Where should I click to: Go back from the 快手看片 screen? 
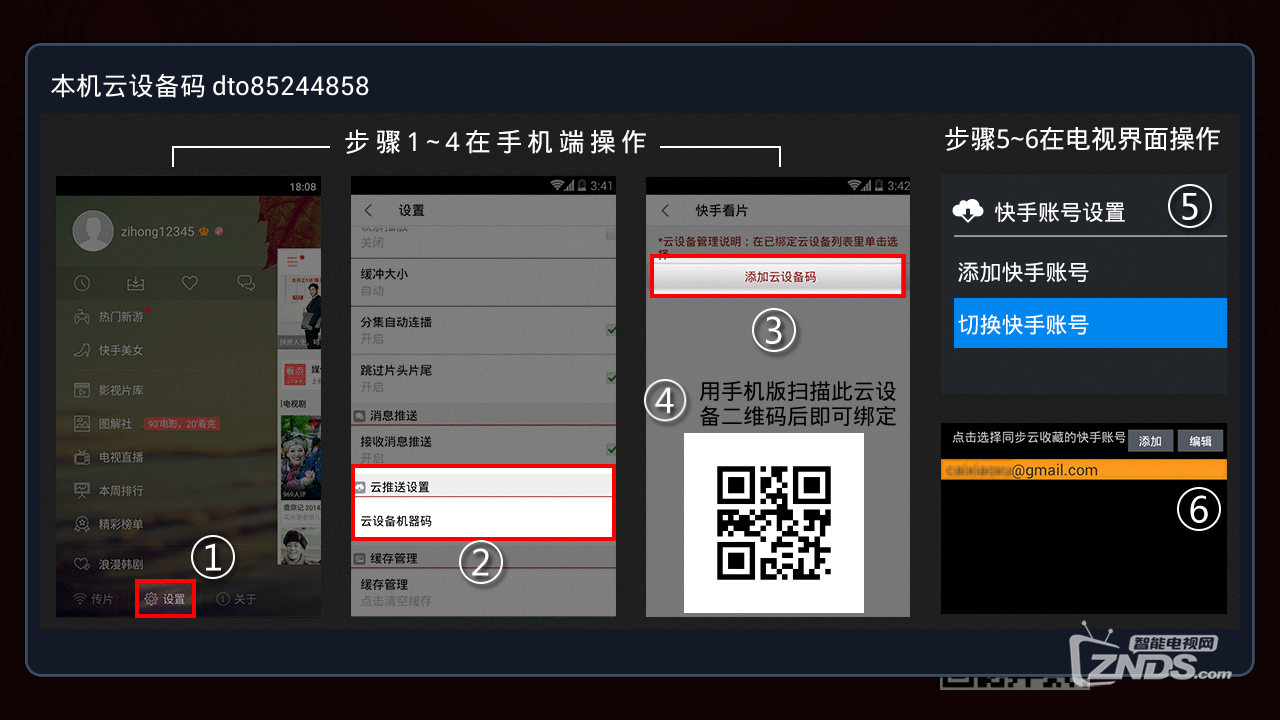coord(664,211)
